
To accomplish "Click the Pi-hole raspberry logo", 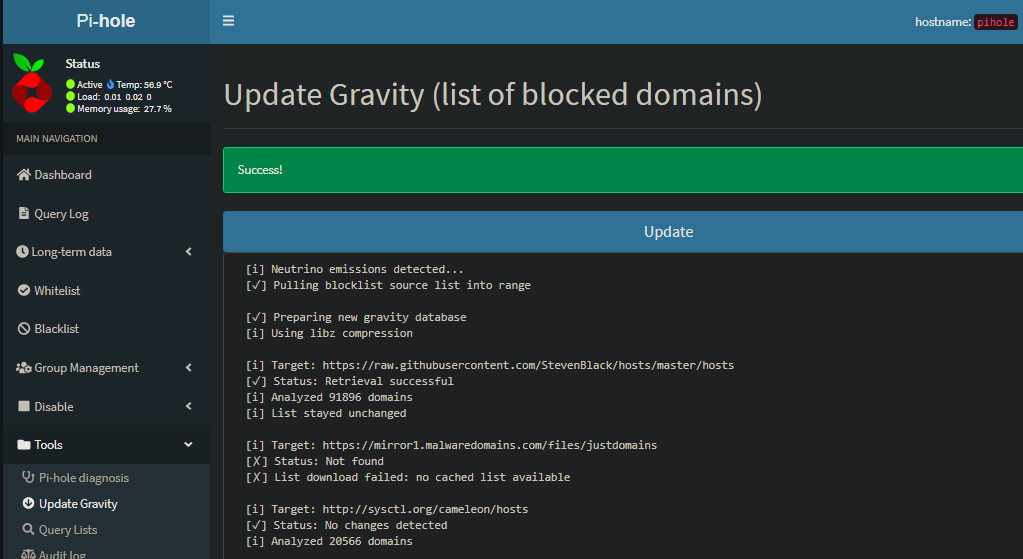I will coord(32,84).
